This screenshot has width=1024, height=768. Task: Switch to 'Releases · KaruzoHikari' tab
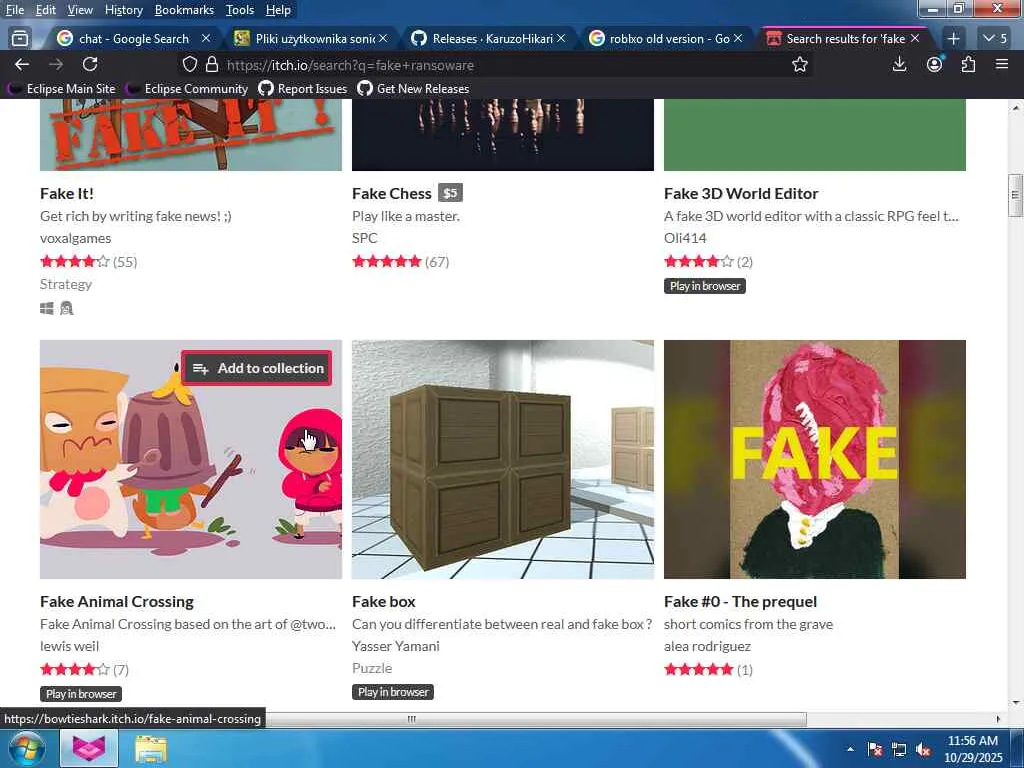pyautogui.click(x=490, y=39)
